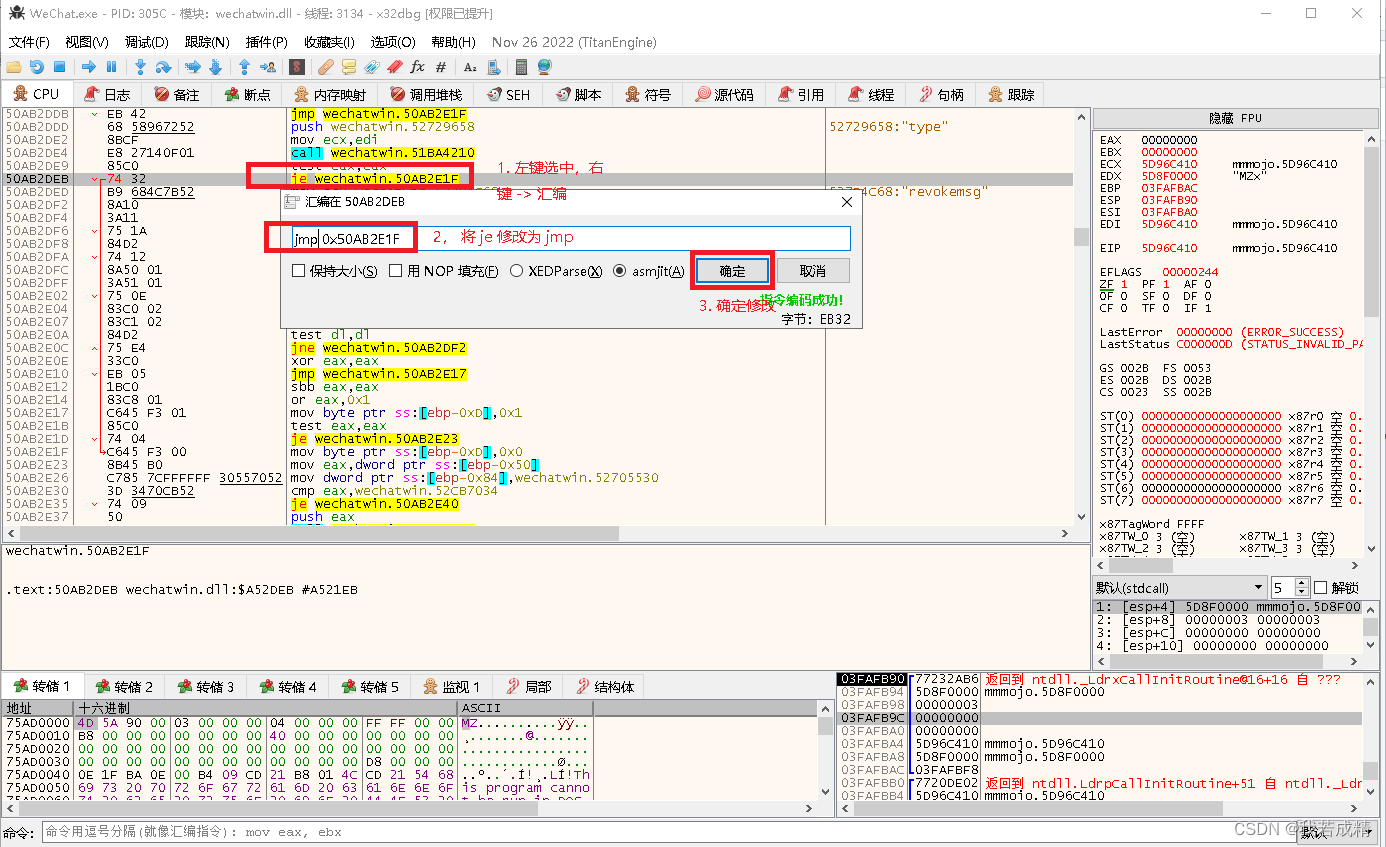Click 确定 to confirm the assemble
The height and width of the screenshot is (847, 1386).
(733, 271)
